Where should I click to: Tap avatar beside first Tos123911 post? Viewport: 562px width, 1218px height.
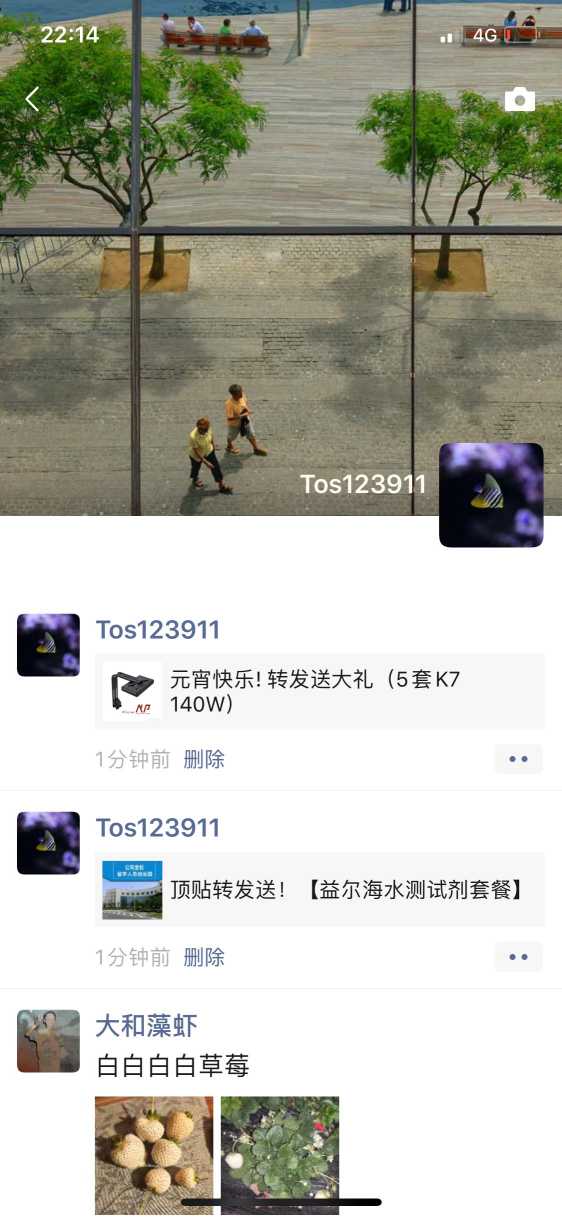(48, 645)
